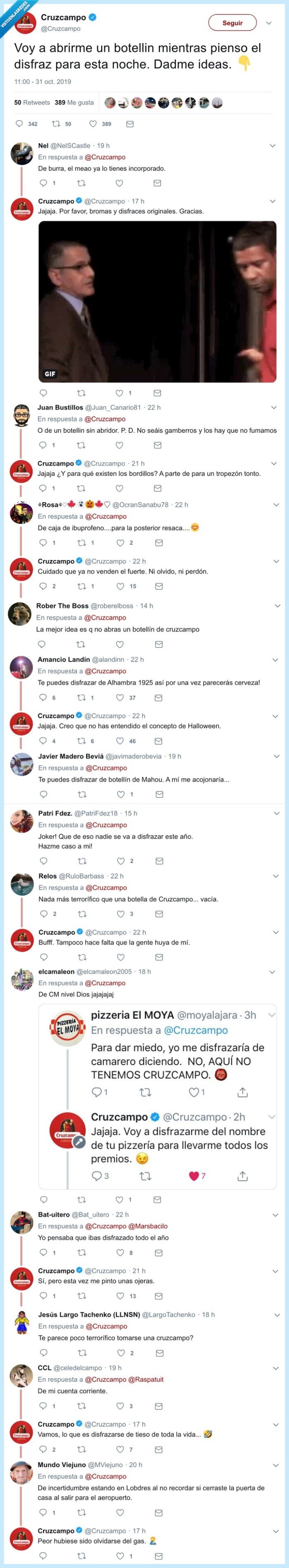Expand options chevron on Nel's tweet
The height and width of the screenshot is (1568, 289).
click(x=272, y=145)
